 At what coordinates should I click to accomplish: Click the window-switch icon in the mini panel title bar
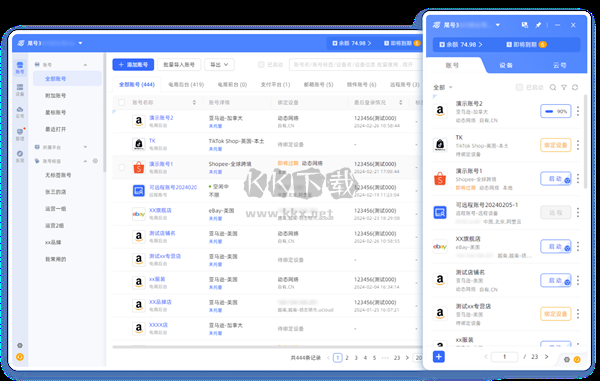(525, 25)
